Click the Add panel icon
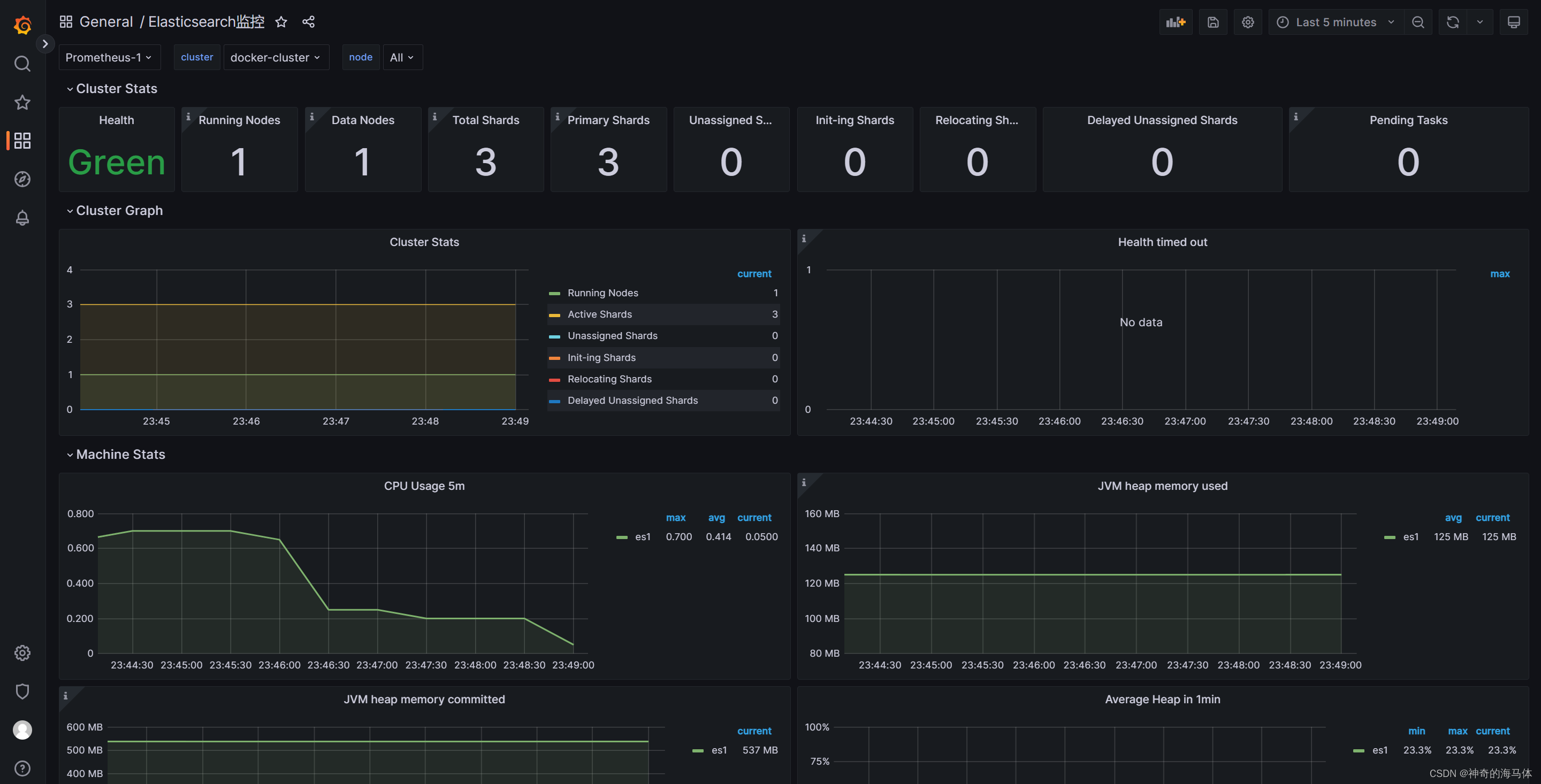This screenshot has width=1541, height=784. (x=1176, y=22)
